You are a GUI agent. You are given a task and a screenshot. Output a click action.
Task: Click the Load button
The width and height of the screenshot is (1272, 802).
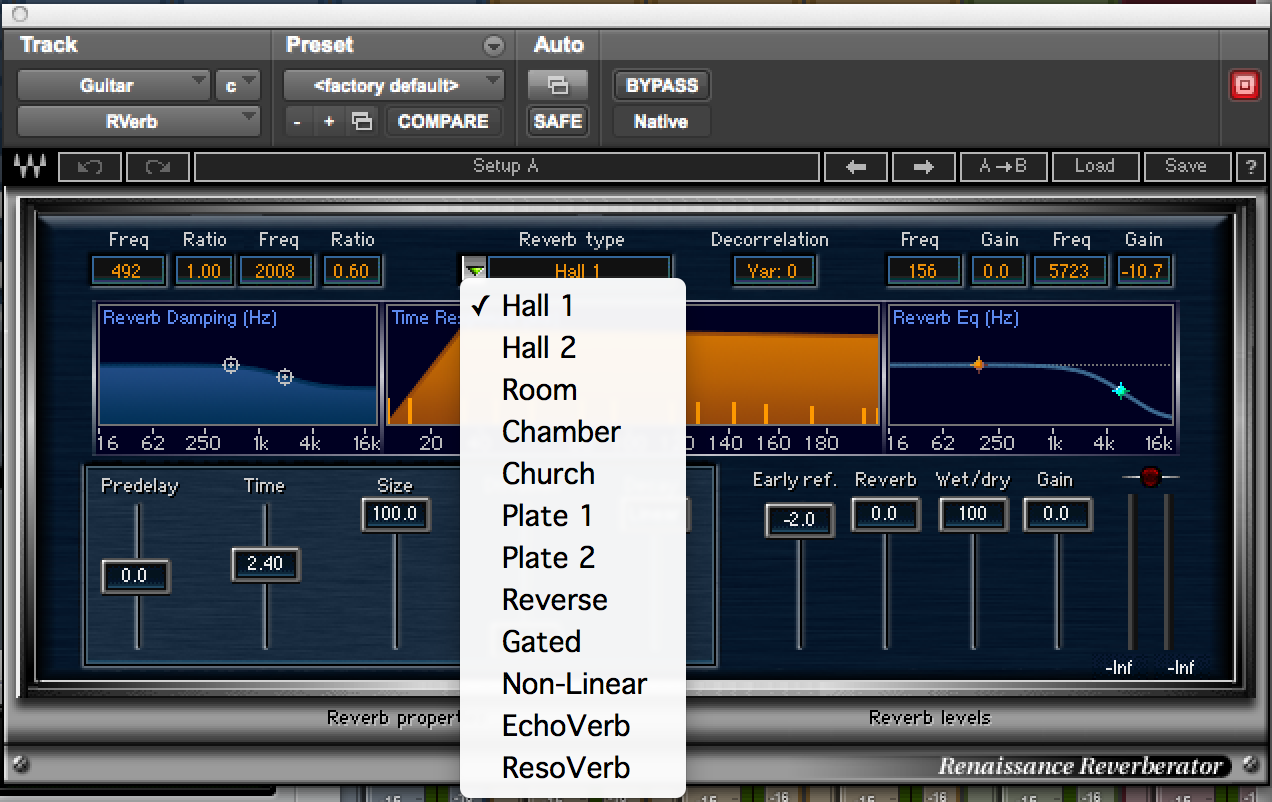(x=1094, y=167)
